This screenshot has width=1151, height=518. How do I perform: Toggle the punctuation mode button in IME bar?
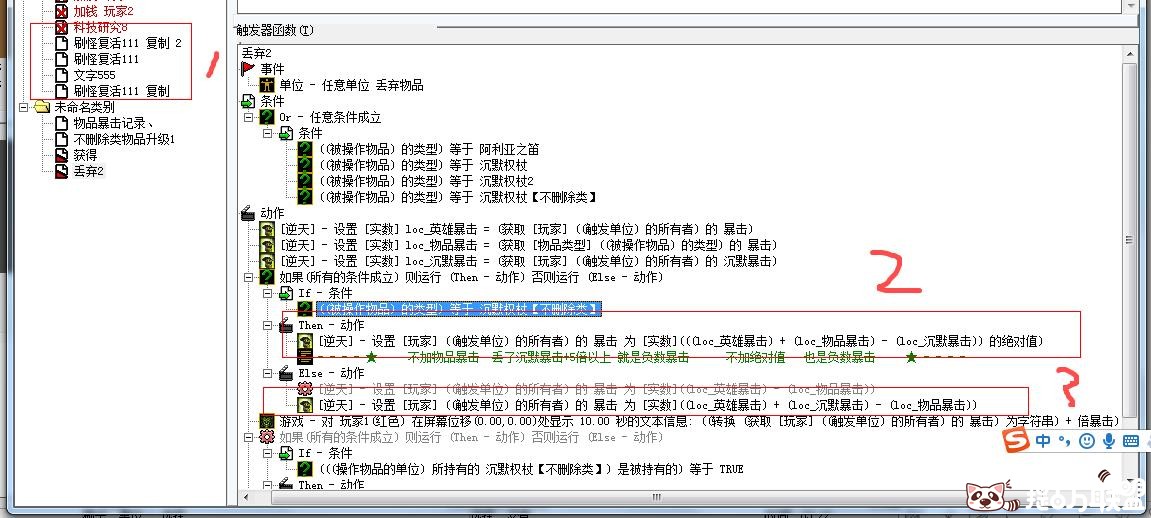click(x=1065, y=441)
